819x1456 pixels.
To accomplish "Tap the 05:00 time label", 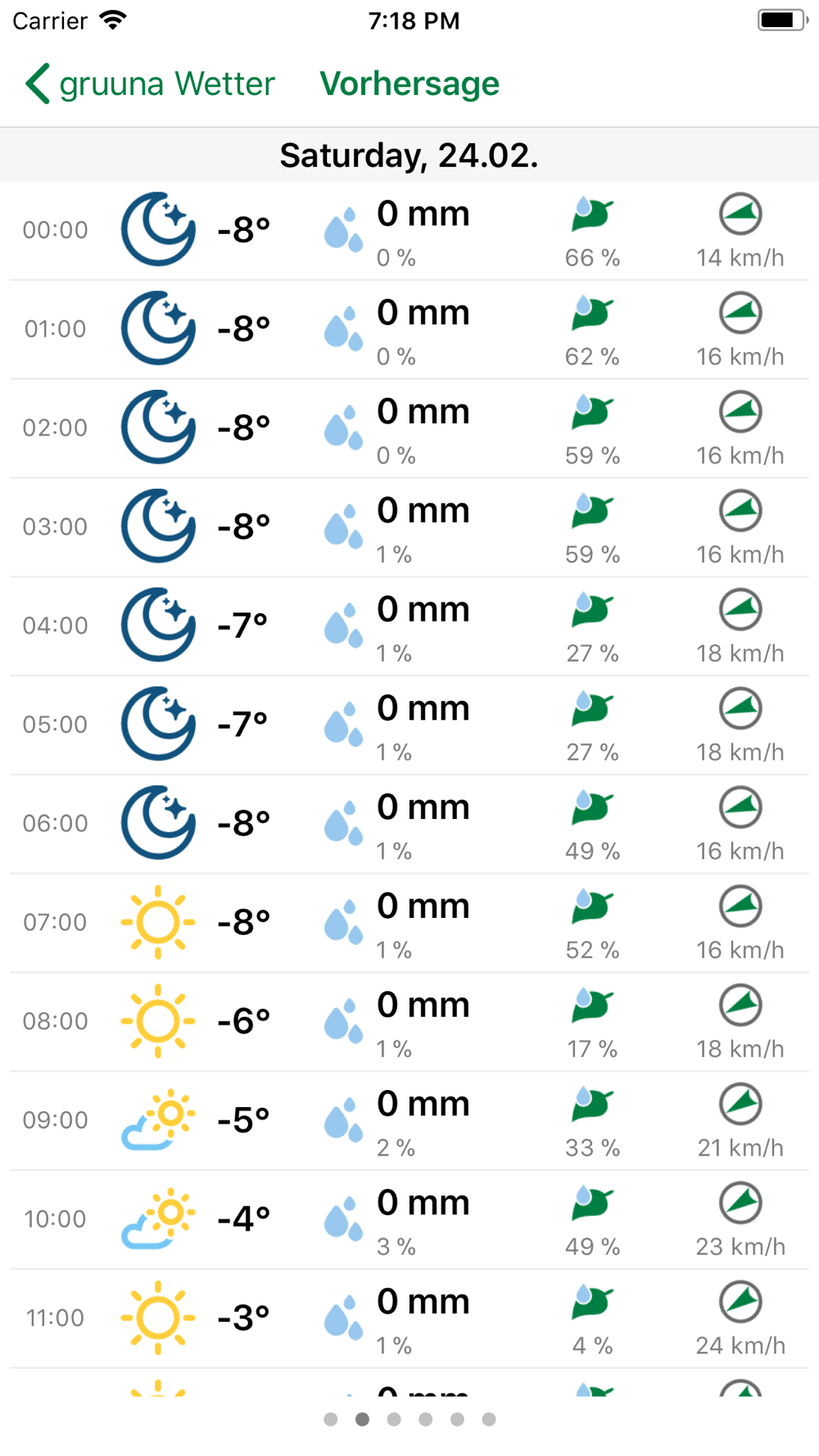I will click(x=55, y=725).
